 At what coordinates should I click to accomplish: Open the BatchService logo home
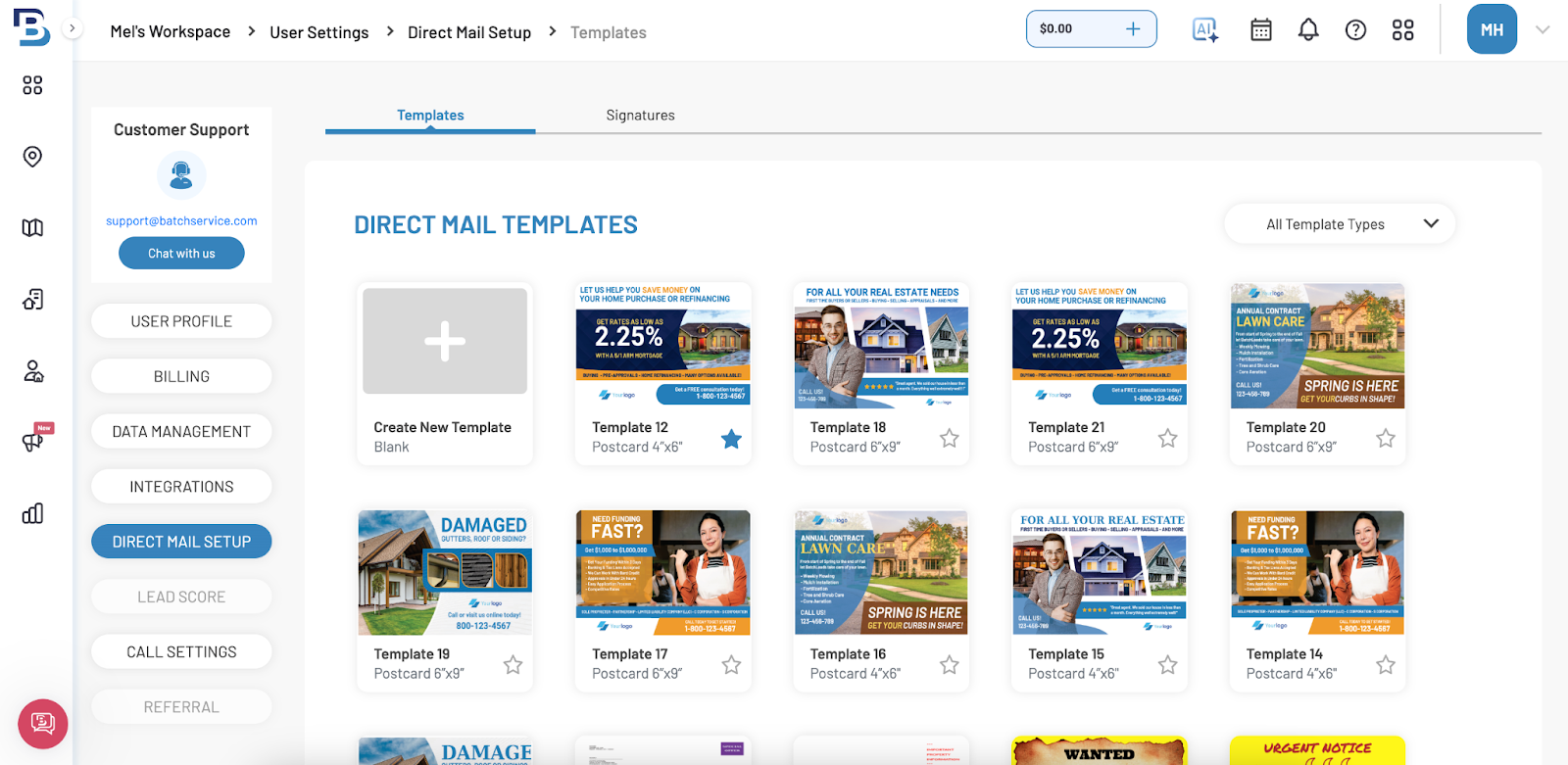coord(32,28)
